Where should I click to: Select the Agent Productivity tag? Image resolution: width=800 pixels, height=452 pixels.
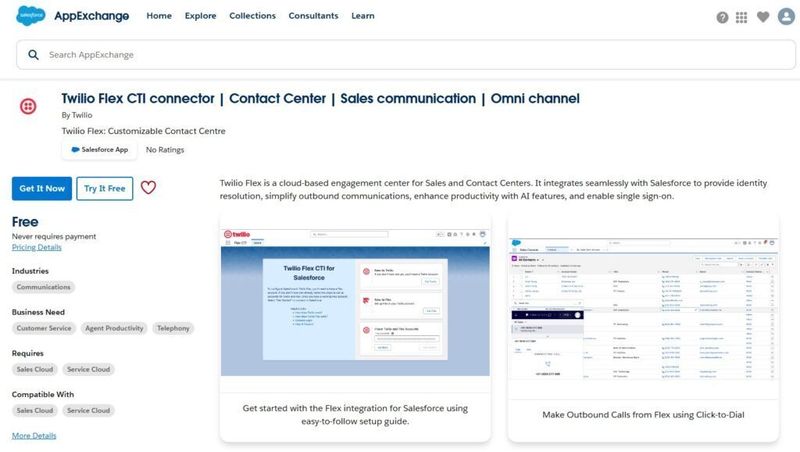coord(114,328)
